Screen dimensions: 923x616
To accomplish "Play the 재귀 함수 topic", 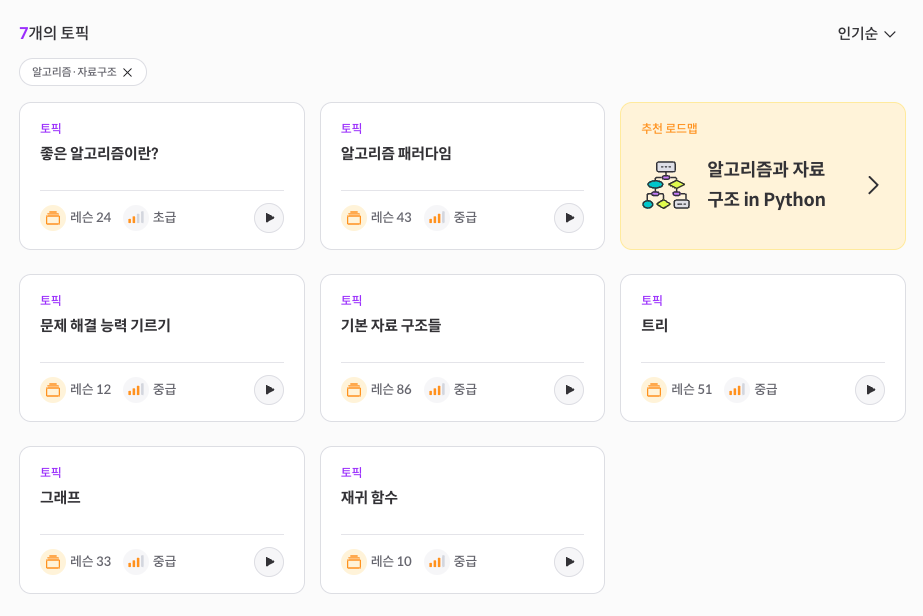I will pos(569,562).
